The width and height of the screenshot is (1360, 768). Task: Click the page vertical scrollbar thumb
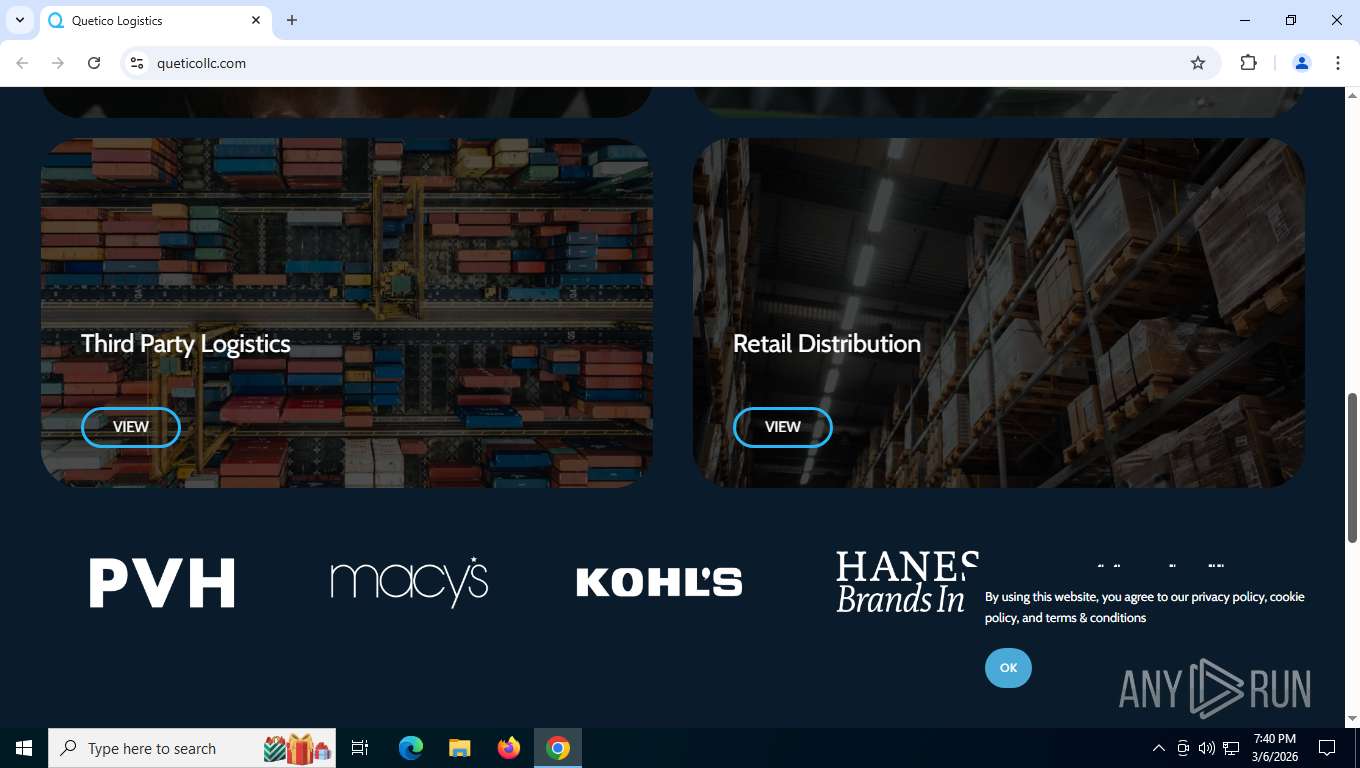click(1353, 468)
